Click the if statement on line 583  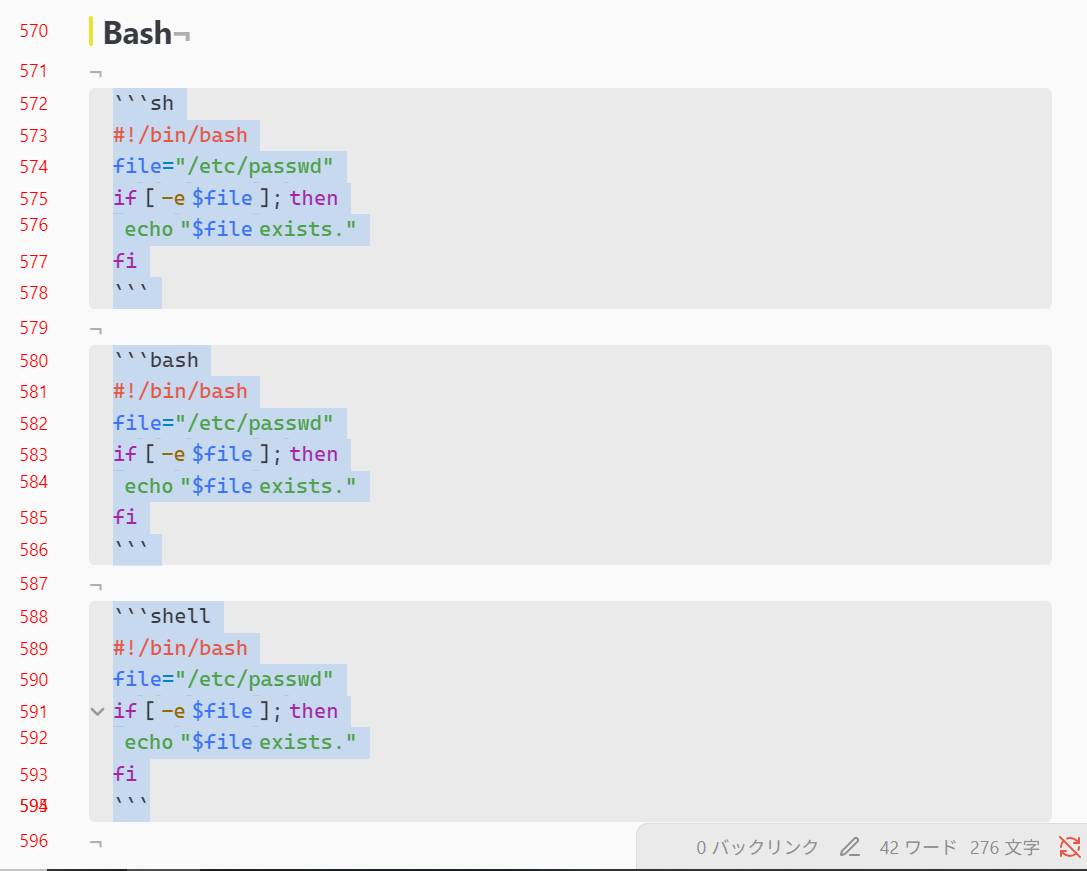point(226,454)
